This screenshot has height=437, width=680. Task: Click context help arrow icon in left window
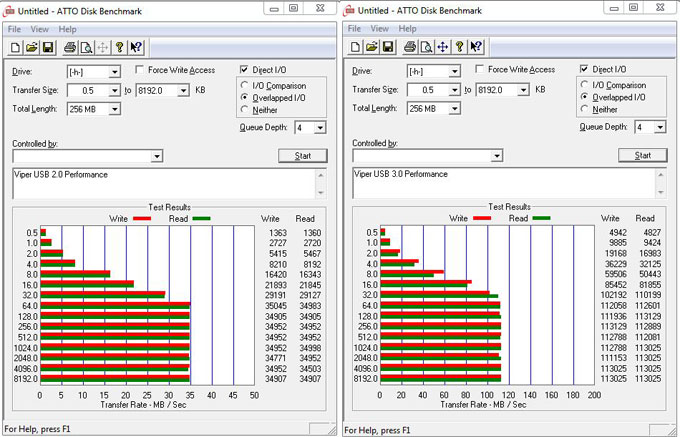click(136, 47)
